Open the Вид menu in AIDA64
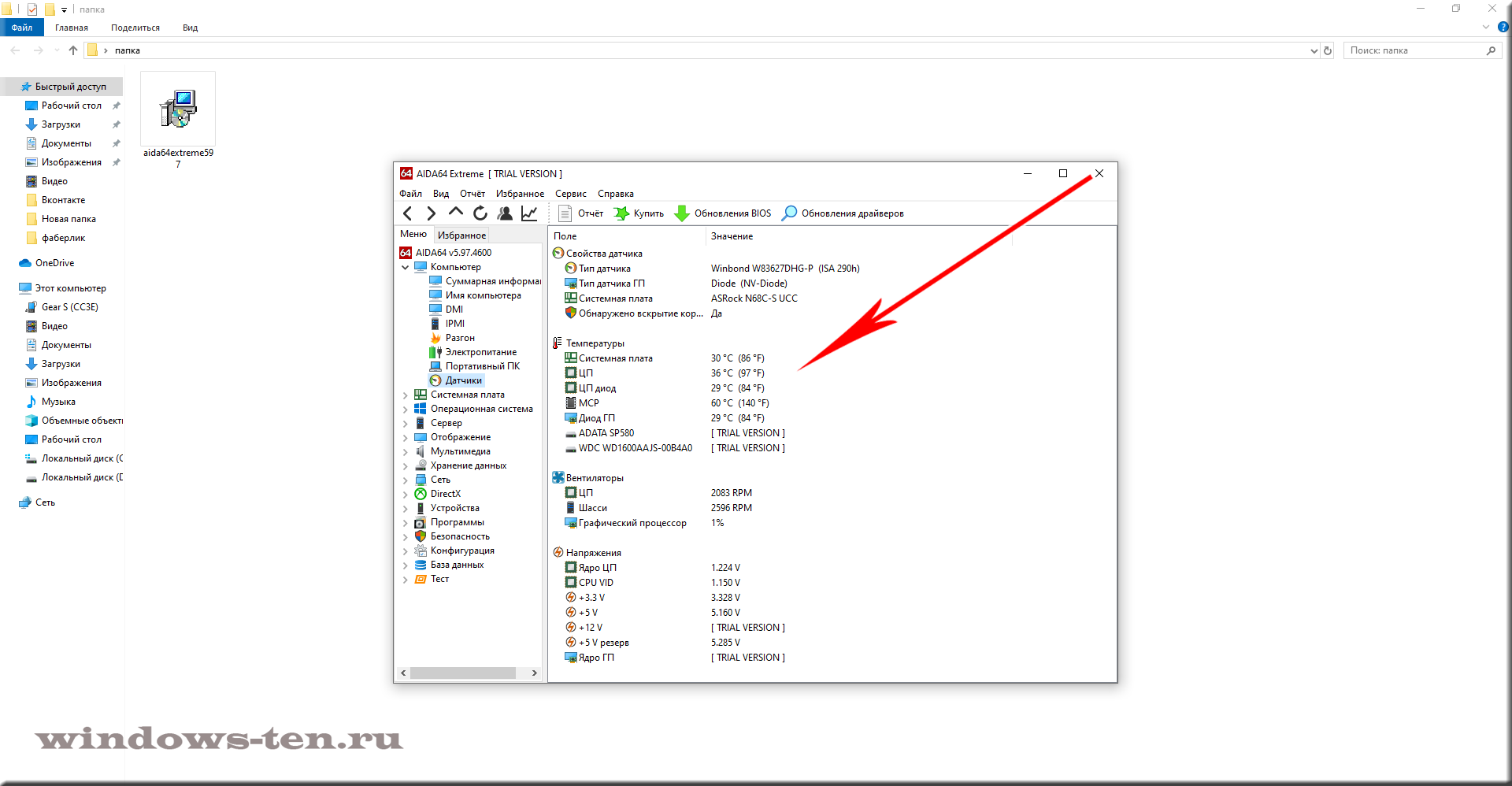Image resolution: width=1512 pixels, height=786 pixels. point(441,194)
